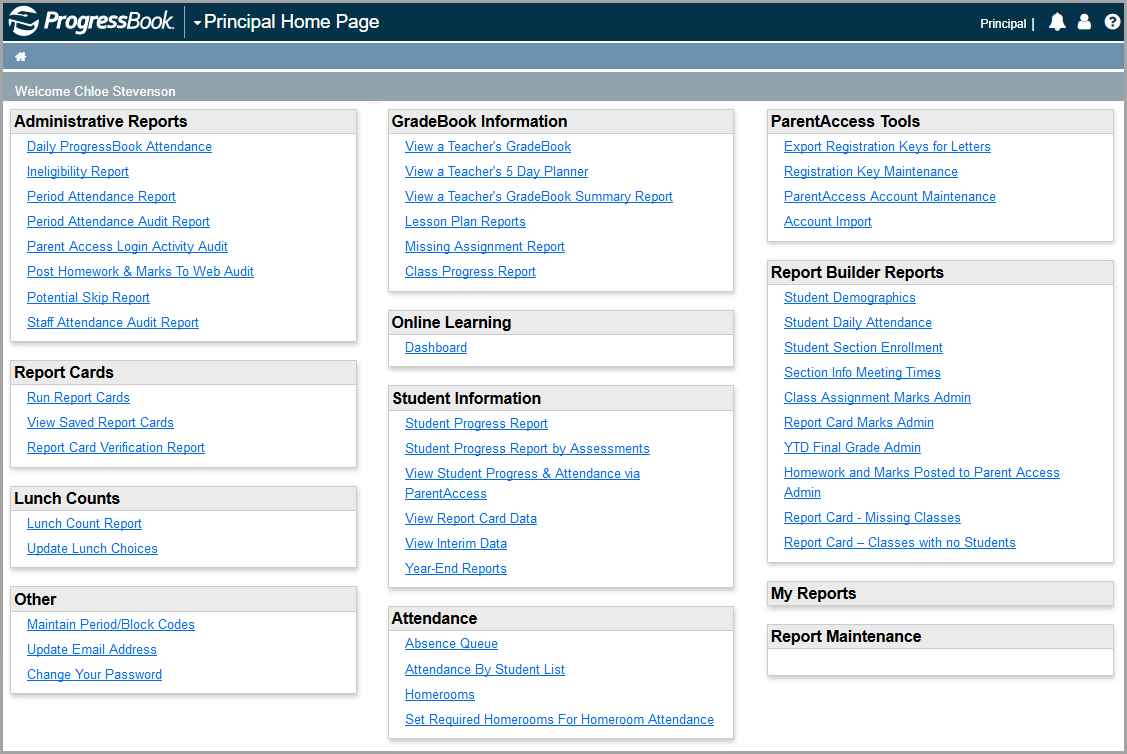This screenshot has width=1127, height=754.
Task: Expand the Principal Home Page dropdown arrow
Action: [197, 23]
